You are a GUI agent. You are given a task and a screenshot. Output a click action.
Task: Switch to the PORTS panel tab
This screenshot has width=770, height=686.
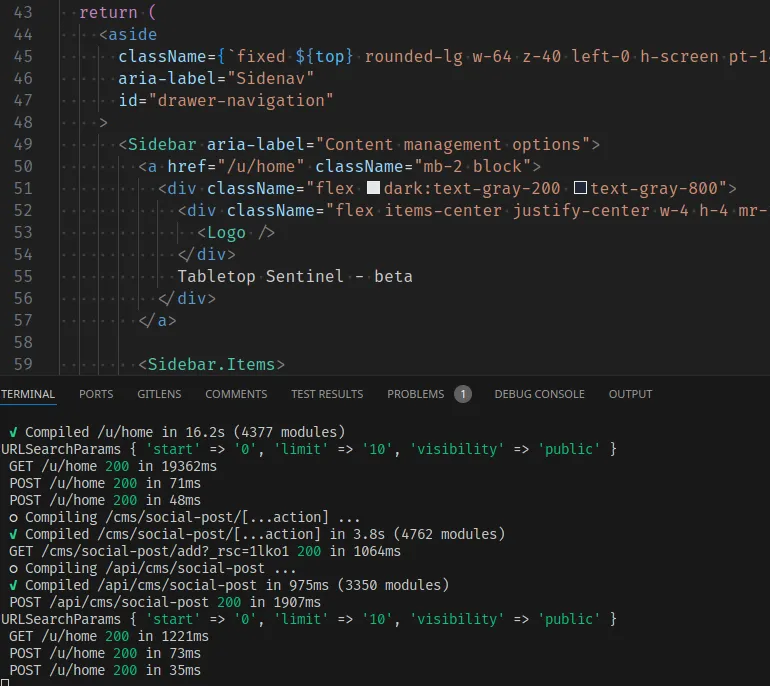(x=96, y=394)
